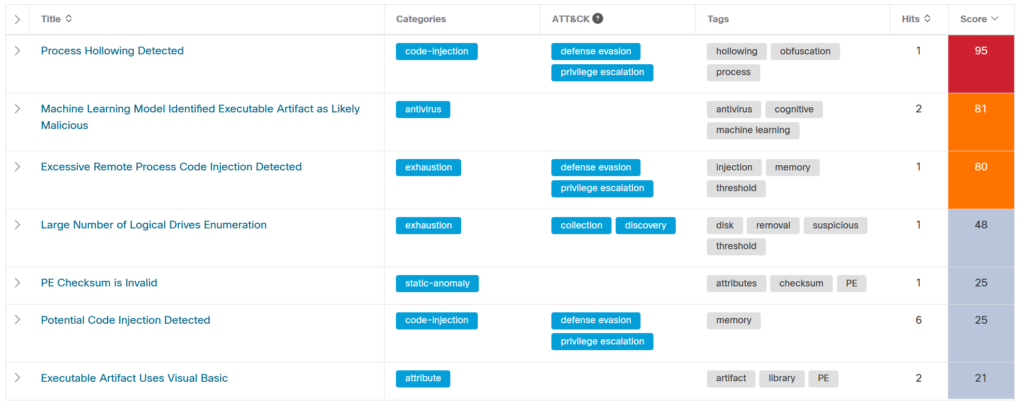Screen dimensions: 1024x403
Task: Select the machine learning tag
Action: (x=753, y=130)
